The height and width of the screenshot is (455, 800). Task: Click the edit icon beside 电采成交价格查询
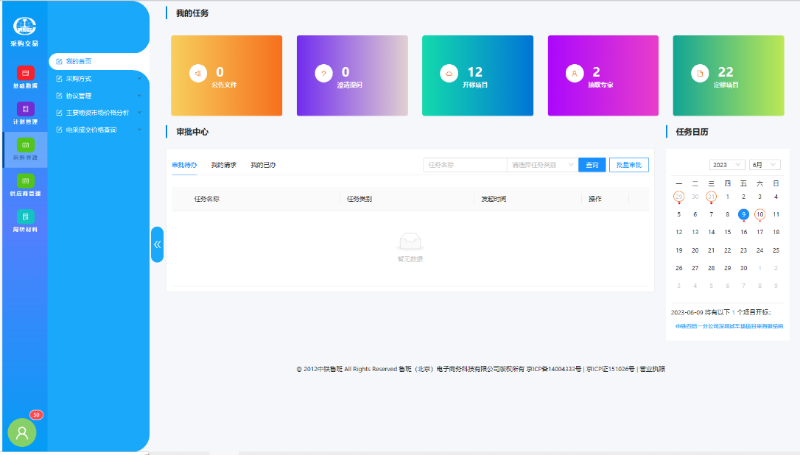coord(59,130)
